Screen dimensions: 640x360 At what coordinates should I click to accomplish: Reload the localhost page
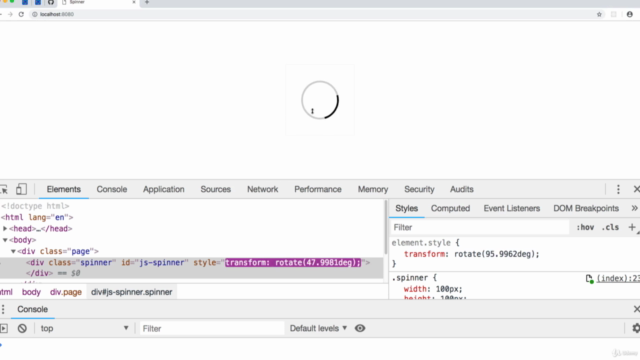21,14
